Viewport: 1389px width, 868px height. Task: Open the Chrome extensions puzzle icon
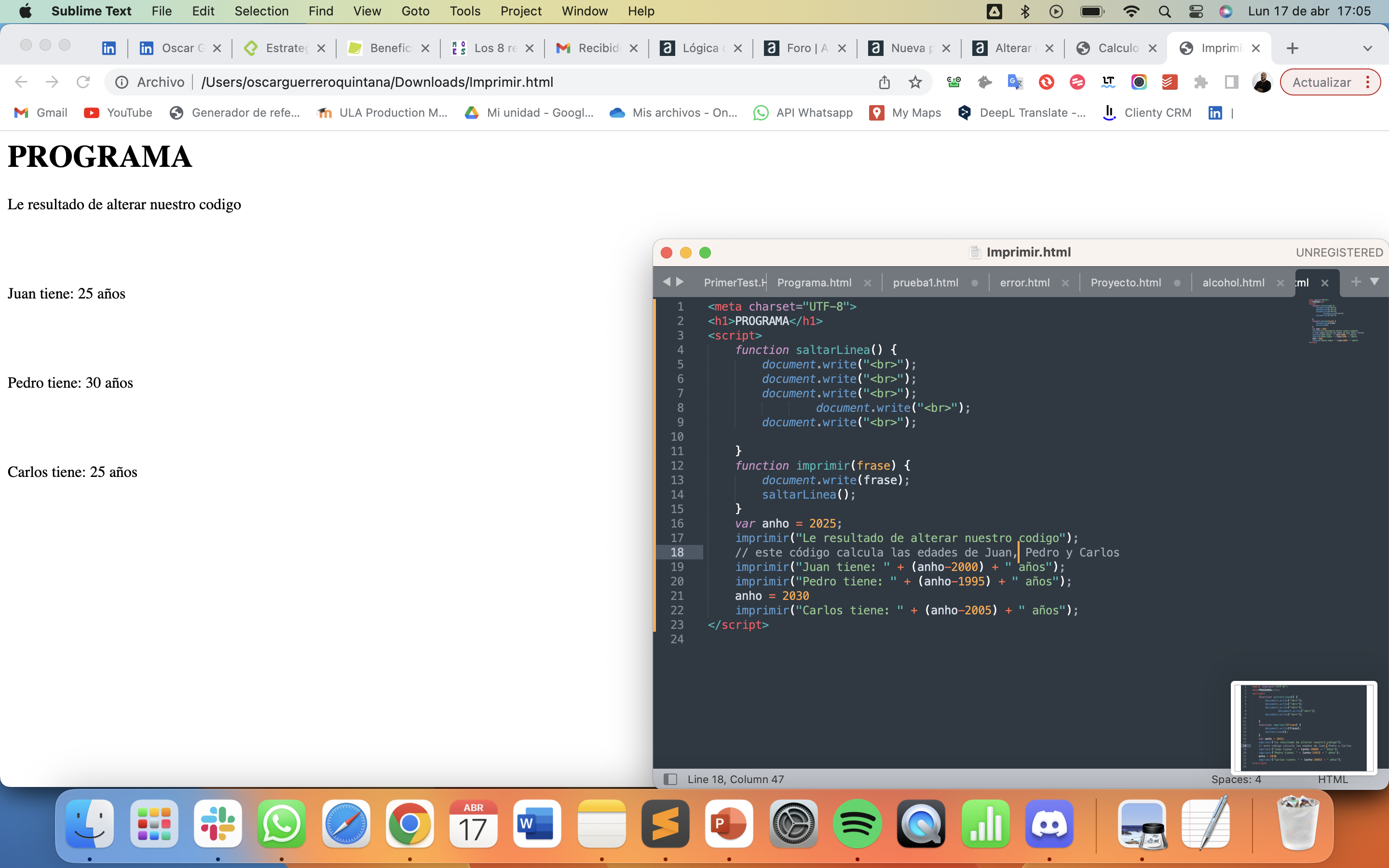(1200, 82)
